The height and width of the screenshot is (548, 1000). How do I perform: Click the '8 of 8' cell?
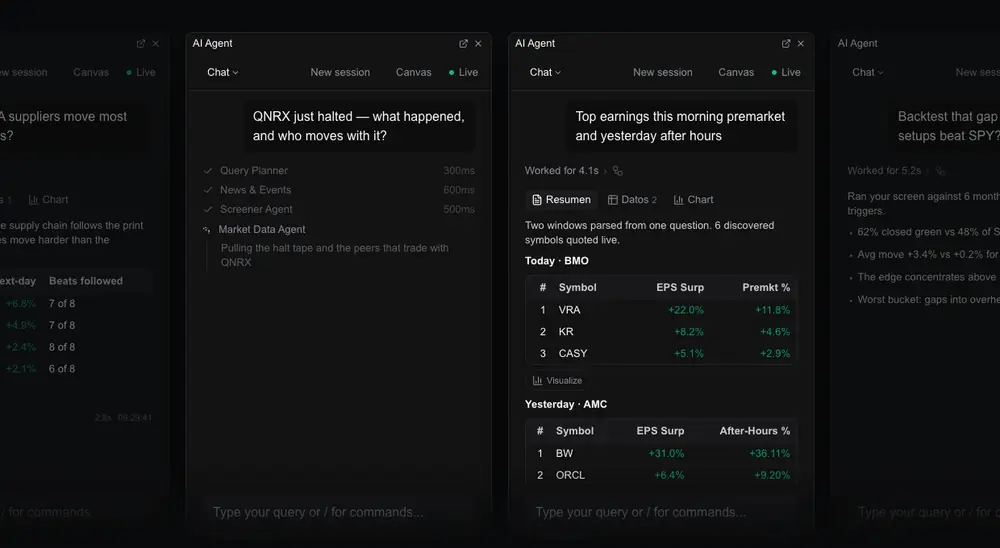pos(62,347)
